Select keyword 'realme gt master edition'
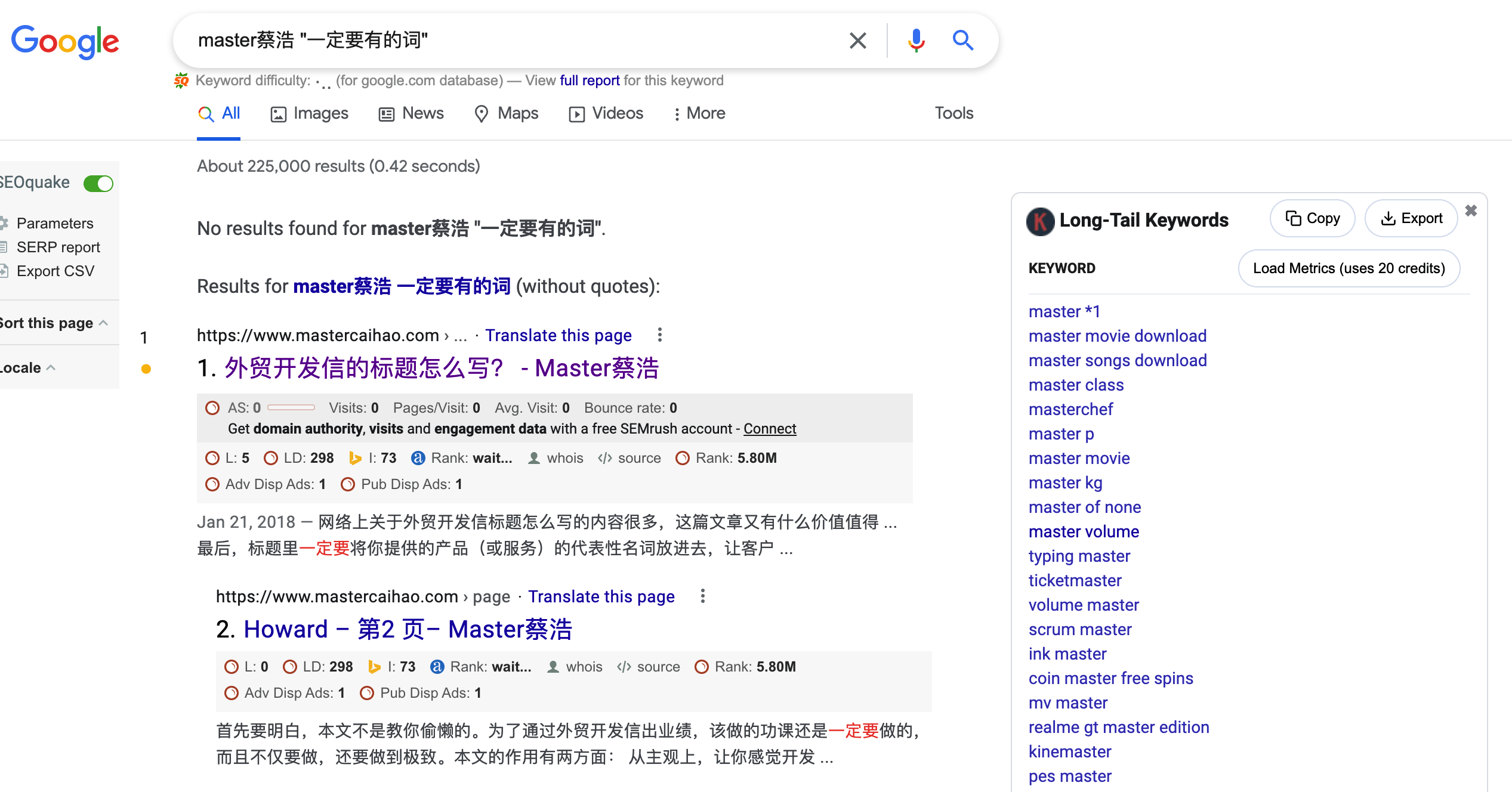 tap(1119, 727)
